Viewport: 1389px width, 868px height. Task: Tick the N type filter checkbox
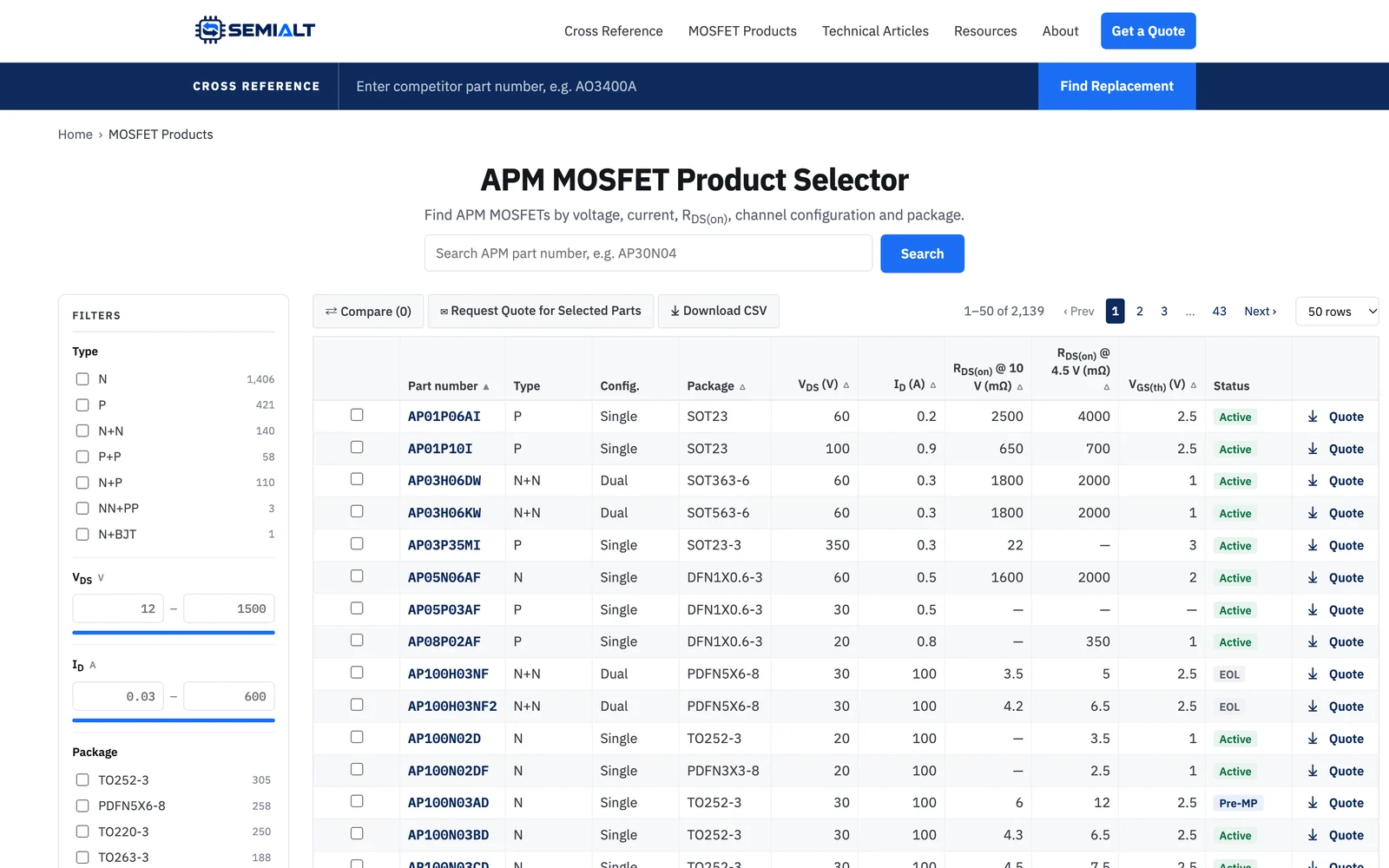pos(82,379)
